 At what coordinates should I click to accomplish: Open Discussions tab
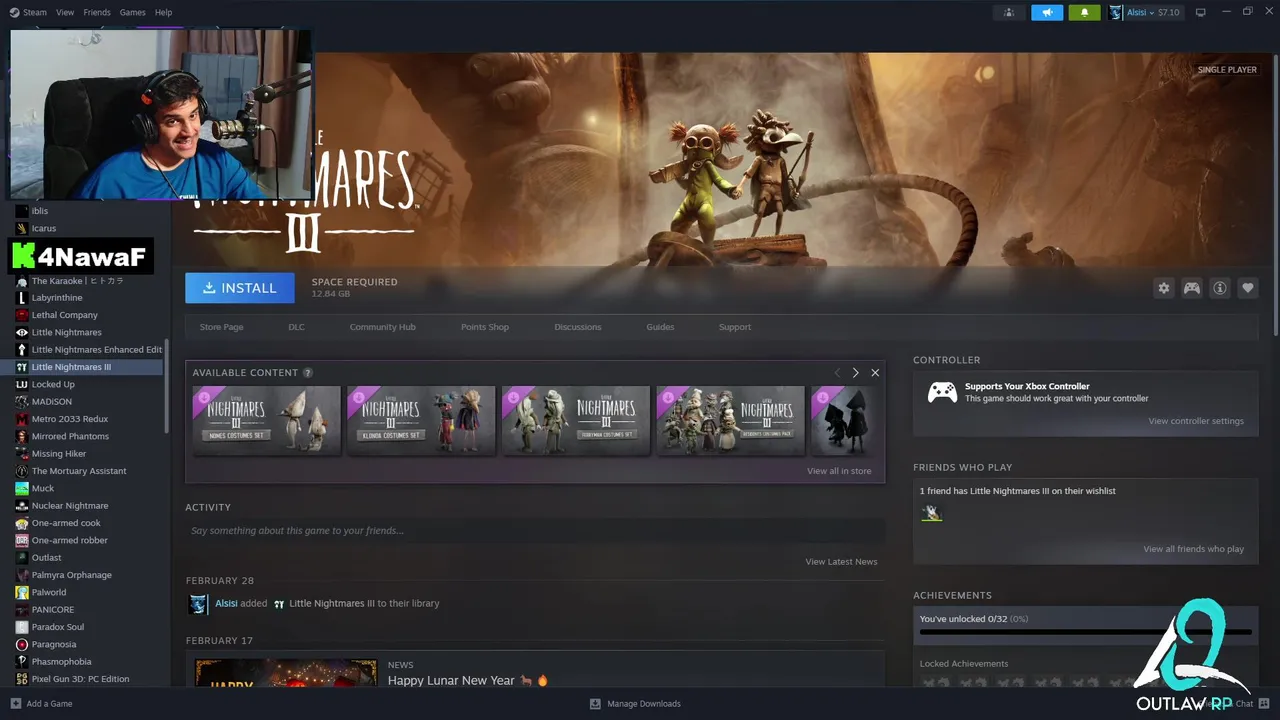(x=578, y=327)
